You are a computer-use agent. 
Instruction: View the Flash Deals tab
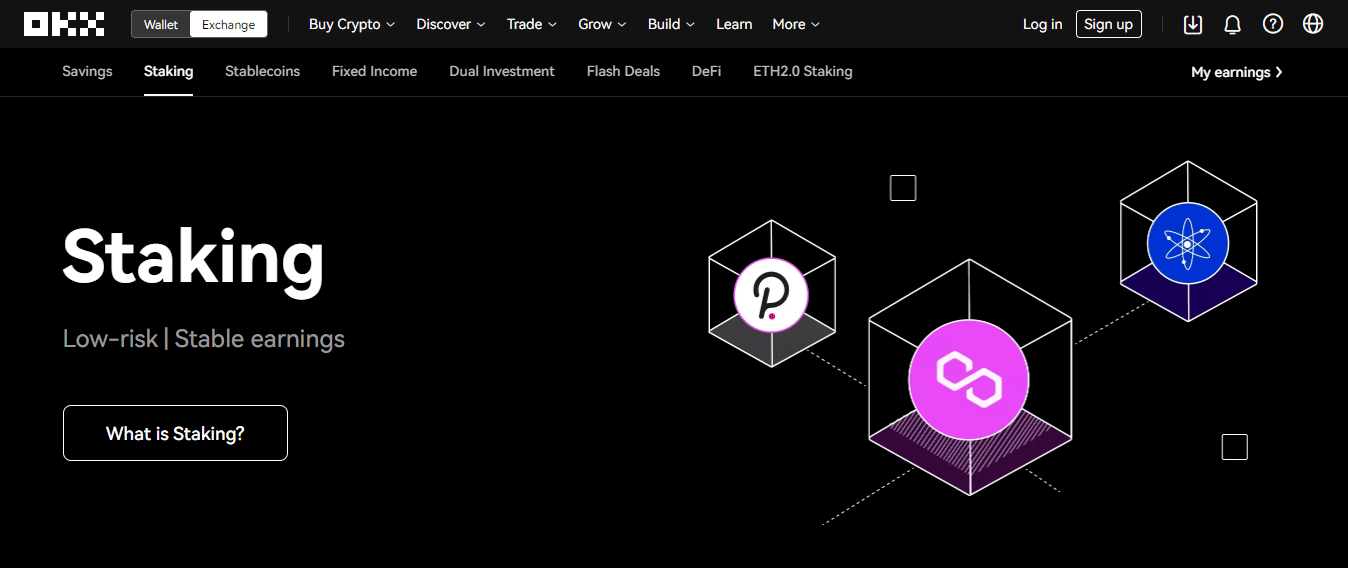(623, 71)
